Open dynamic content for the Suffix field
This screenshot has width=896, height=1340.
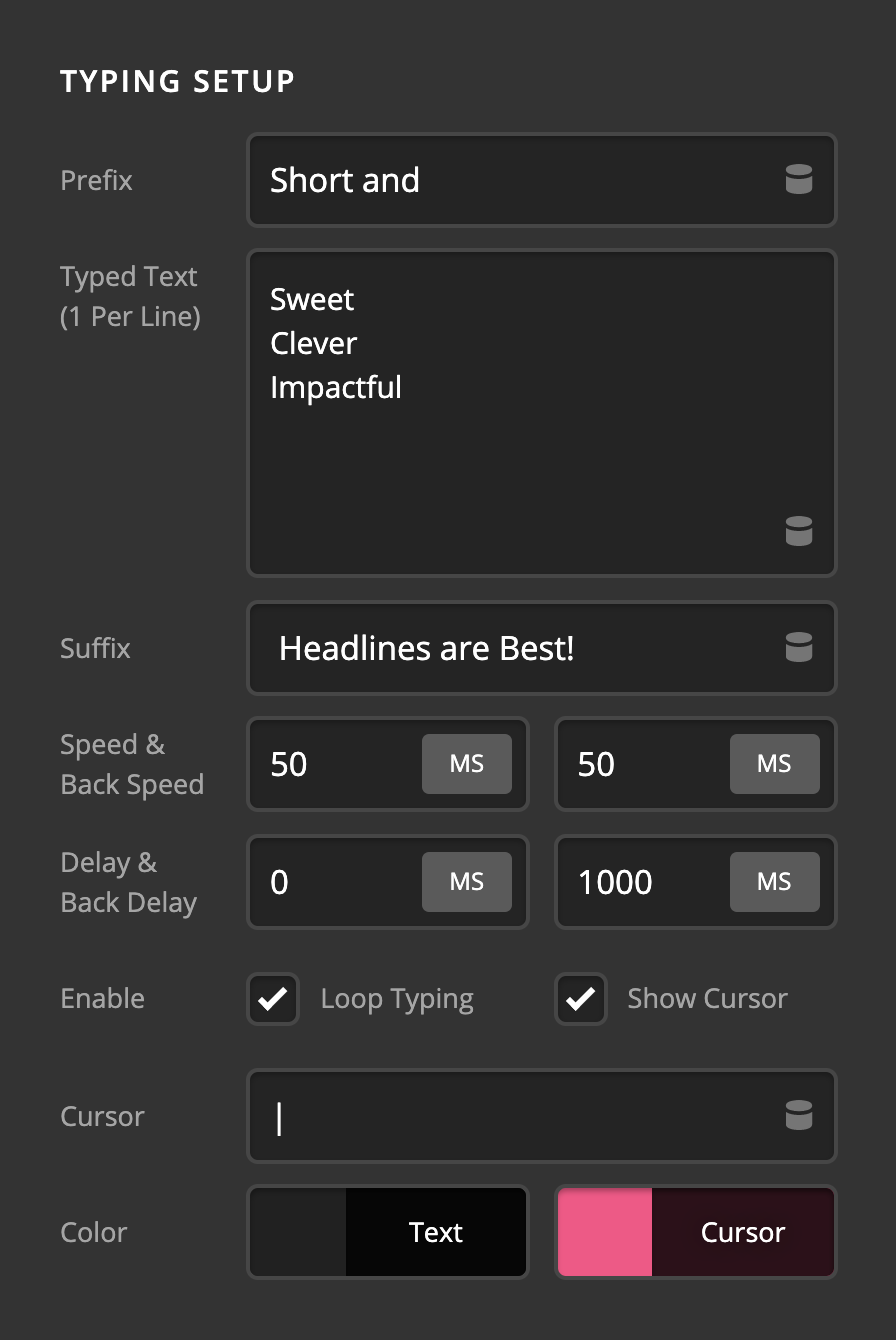(799, 648)
